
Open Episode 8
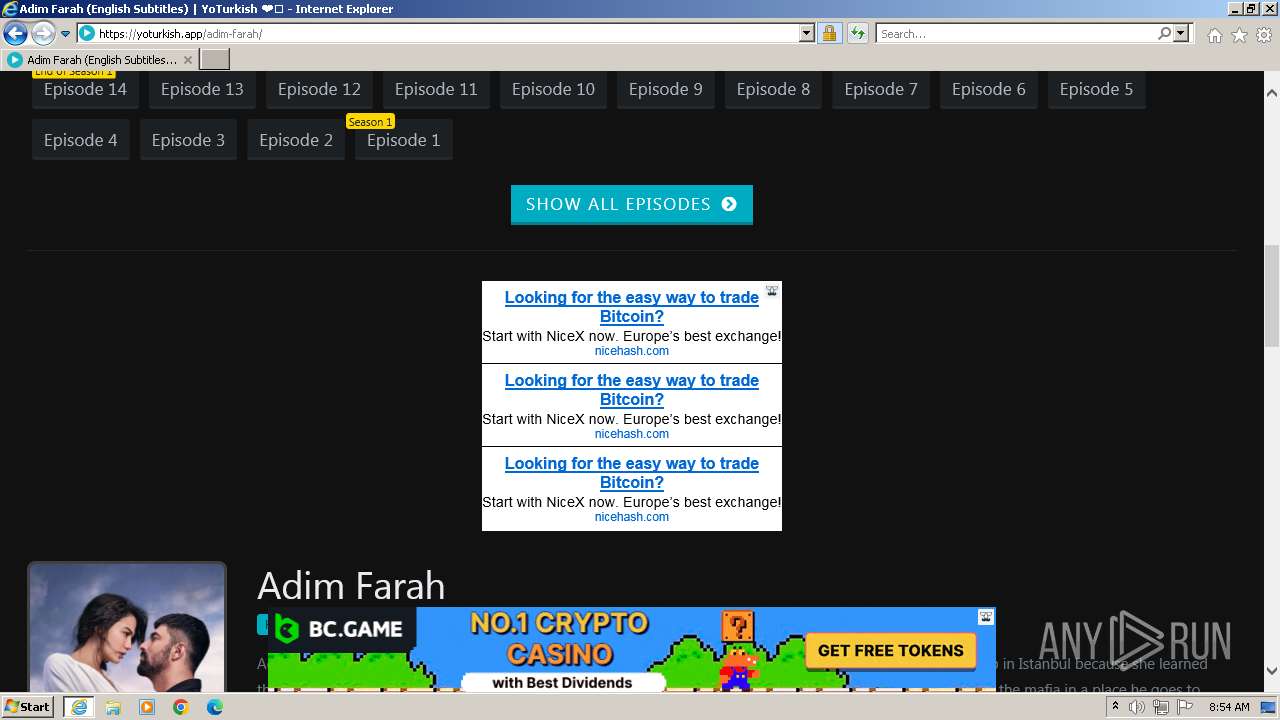773,89
